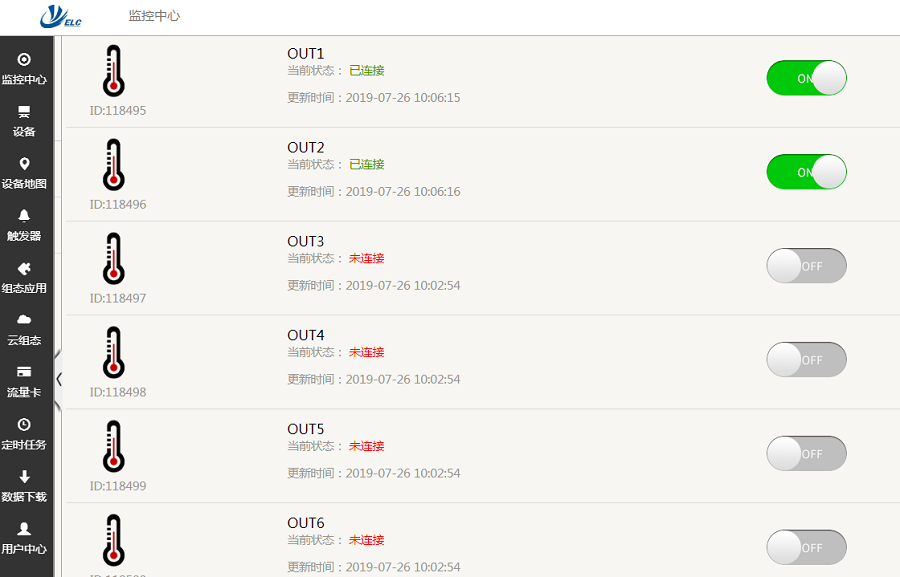Turn off the OUT1 switch

pyautogui.click(x=806, y=78)
